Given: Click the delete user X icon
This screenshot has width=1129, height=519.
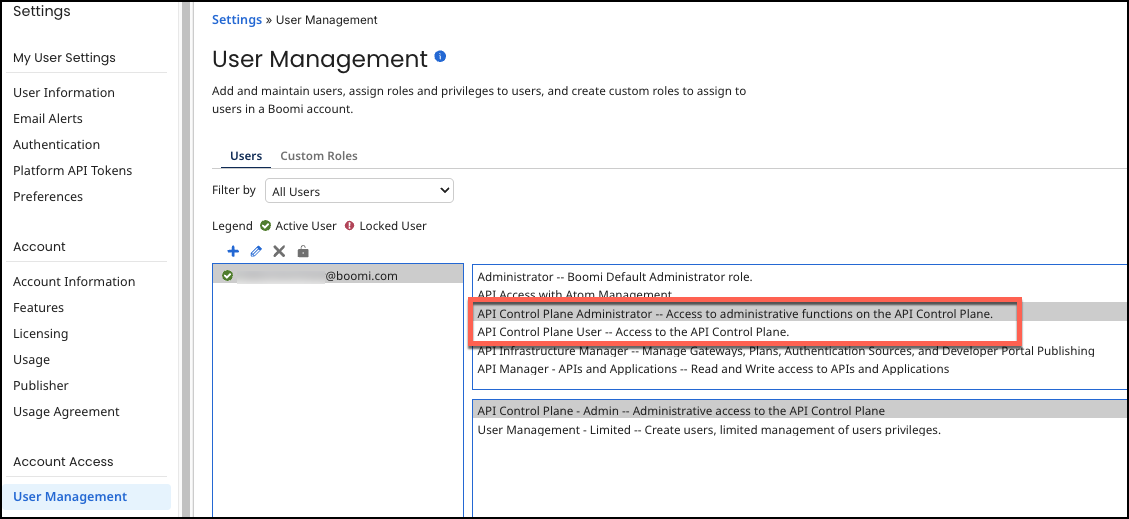Looking at the screenshot, I should click(x=279, y=252).
